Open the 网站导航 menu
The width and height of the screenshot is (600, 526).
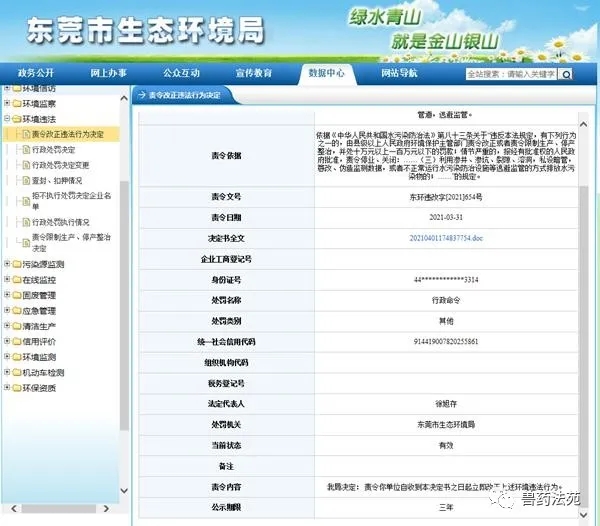[399, 73]
